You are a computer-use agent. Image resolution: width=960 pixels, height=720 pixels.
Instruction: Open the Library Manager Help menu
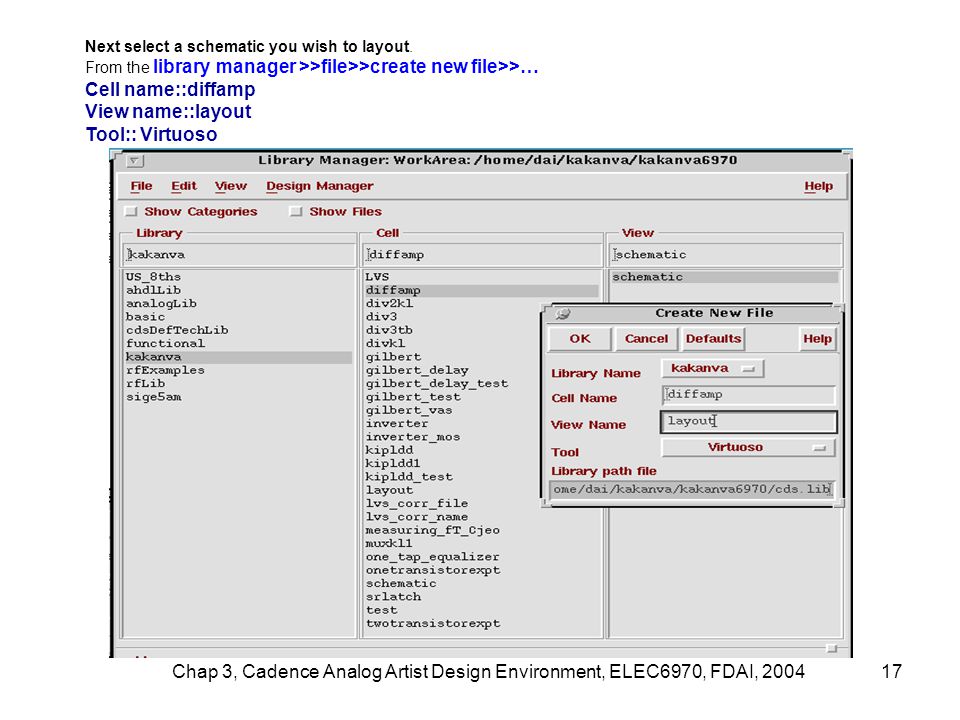coord(819,186)
